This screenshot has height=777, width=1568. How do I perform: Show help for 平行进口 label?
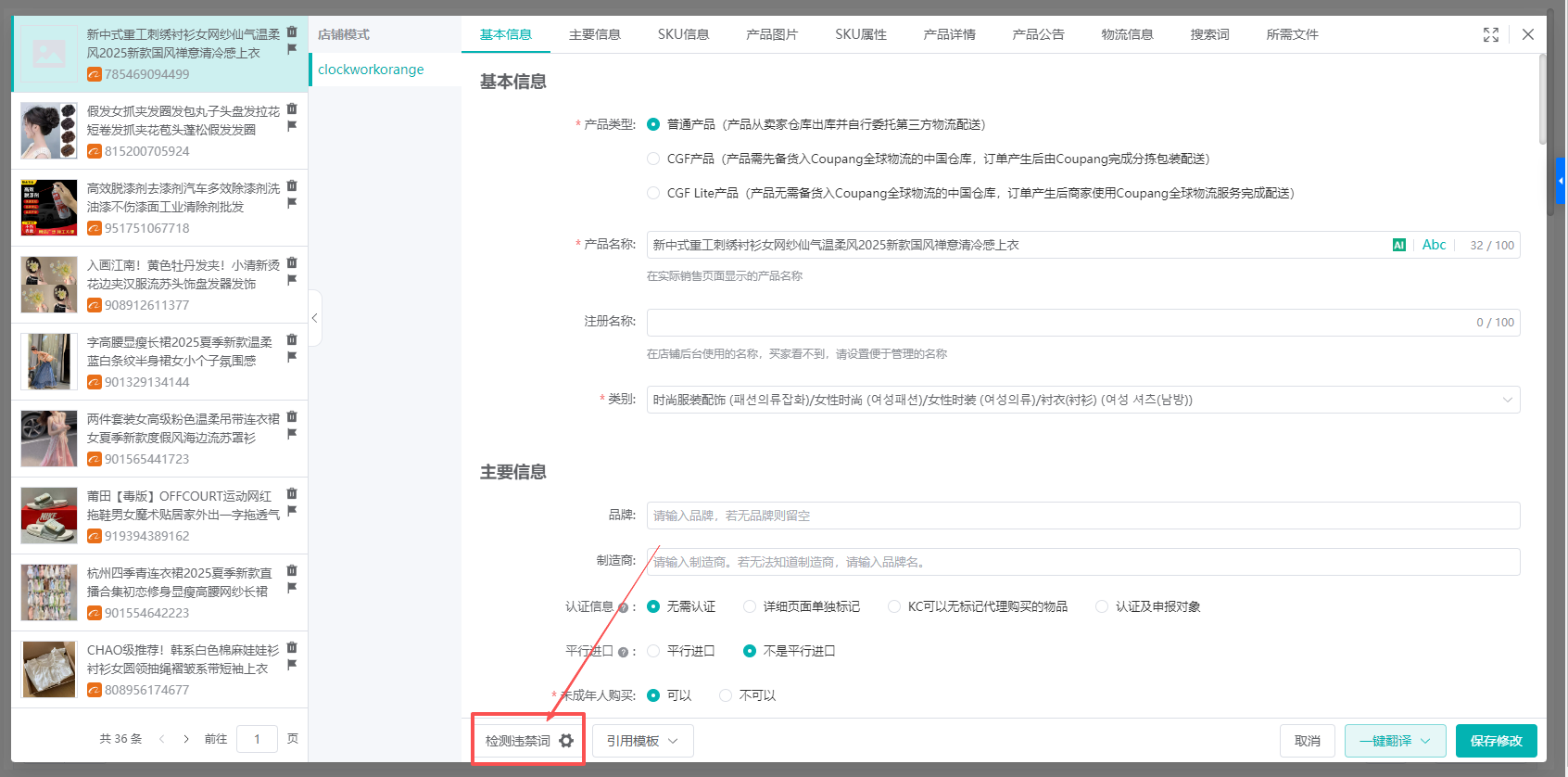pyautogui.click(x=623, y=652)
